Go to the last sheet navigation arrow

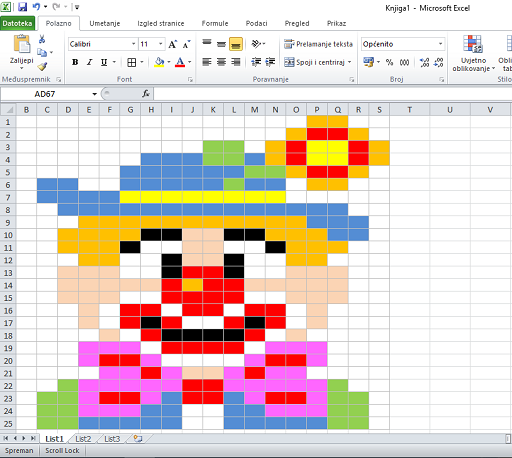coord(33,438)
